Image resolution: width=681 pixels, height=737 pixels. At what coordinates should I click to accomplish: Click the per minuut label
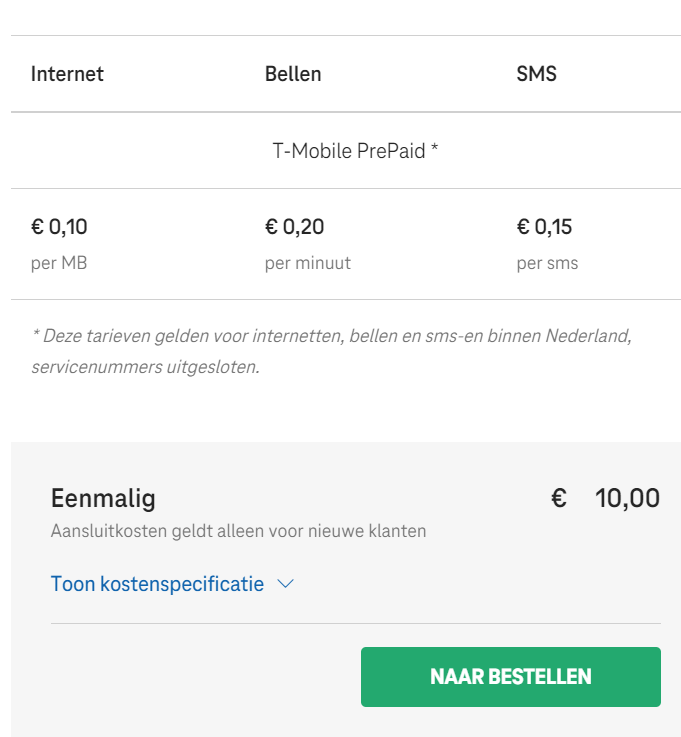point(308,263)
